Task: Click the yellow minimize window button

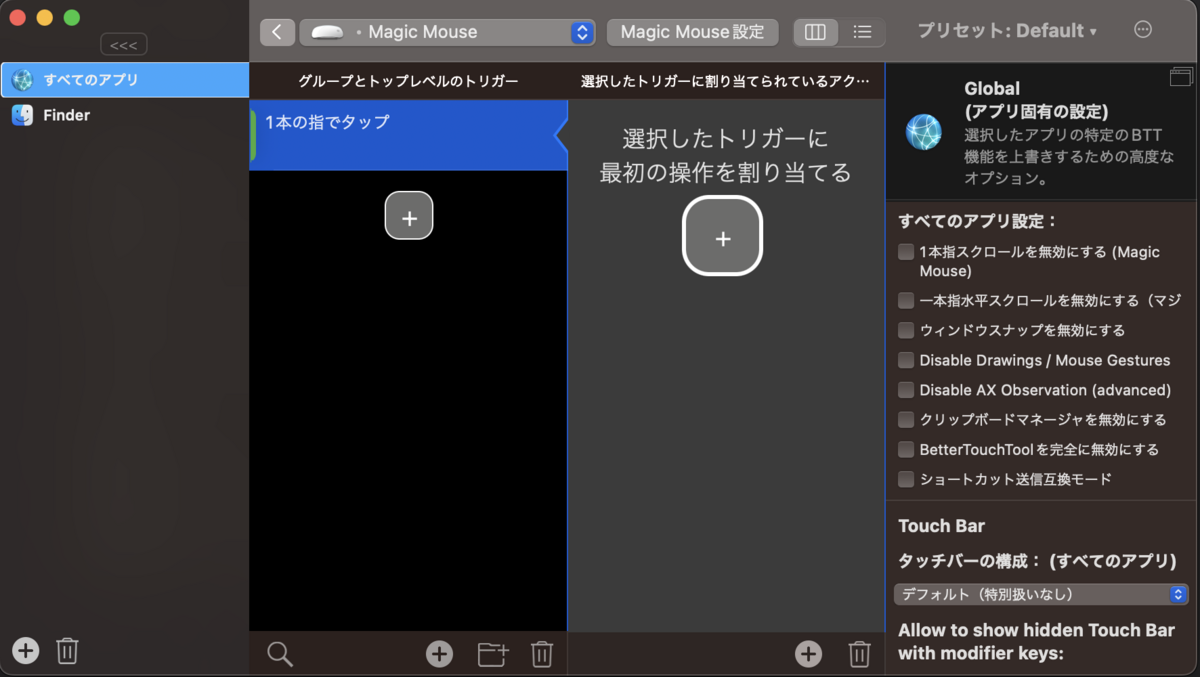Action: pyautogui.click(x=44, y=18)
